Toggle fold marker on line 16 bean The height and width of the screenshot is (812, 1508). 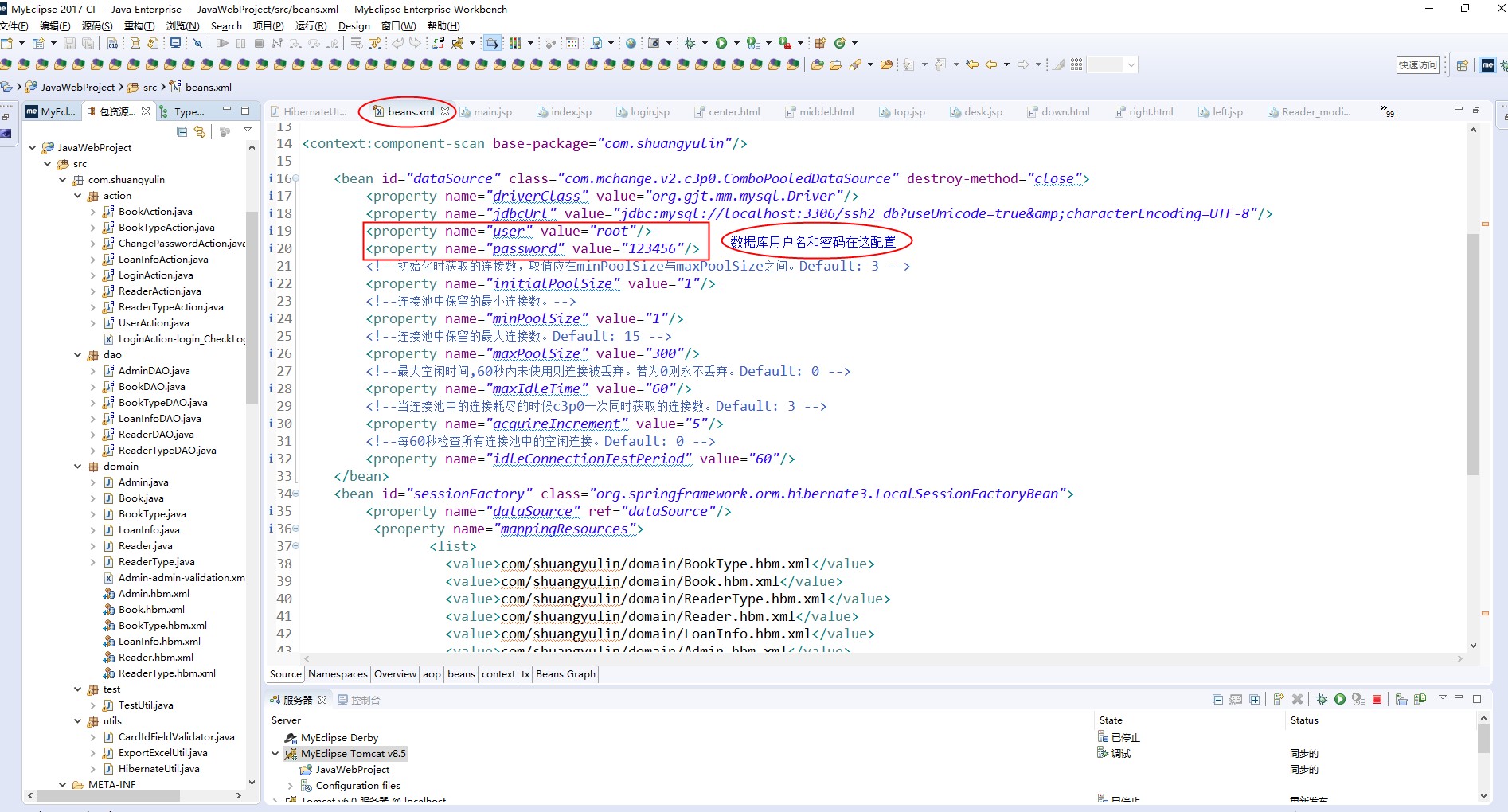click(x=296, y=179)
